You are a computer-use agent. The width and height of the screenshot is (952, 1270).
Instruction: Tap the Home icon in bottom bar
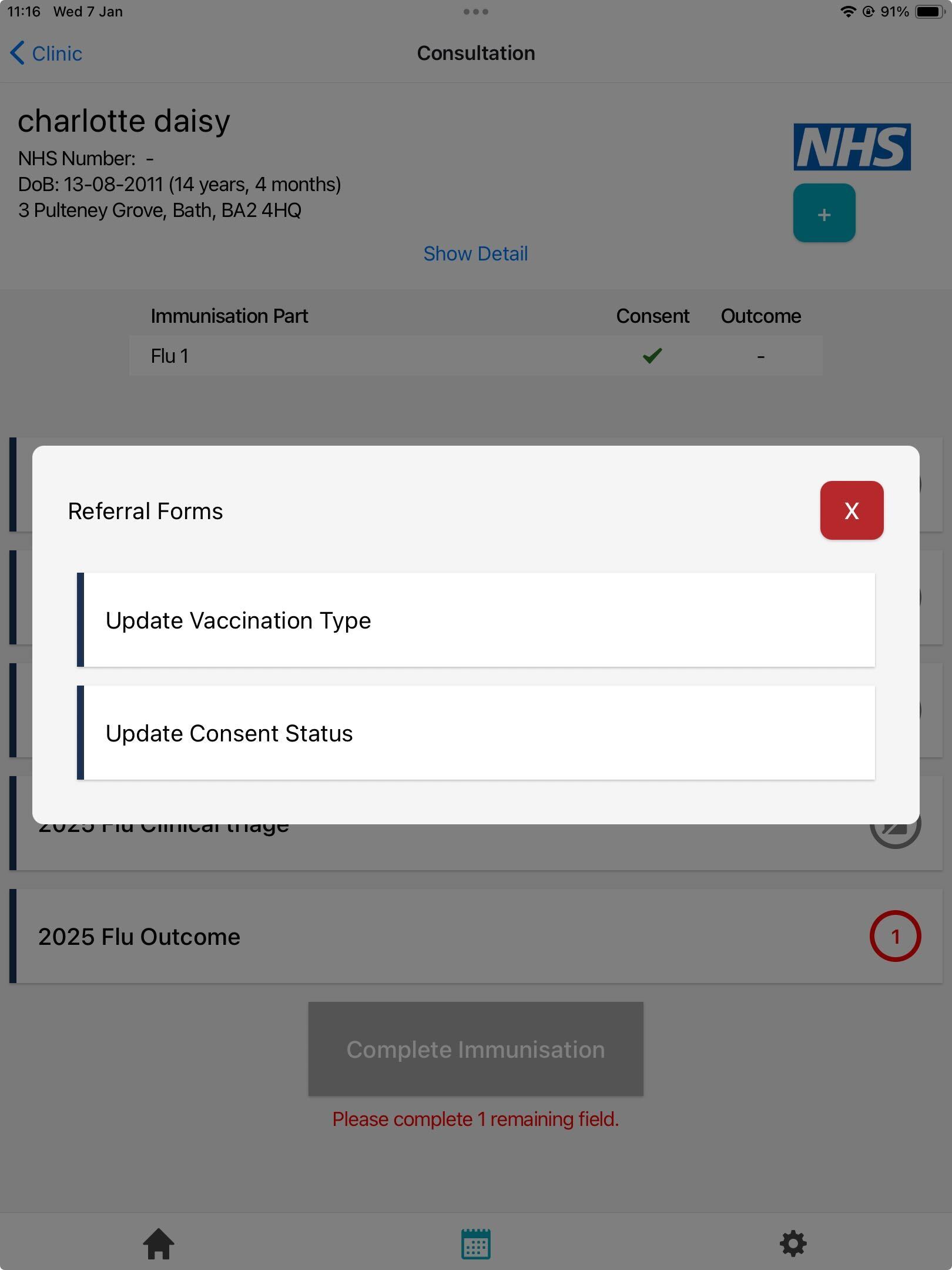point(159,1244)
